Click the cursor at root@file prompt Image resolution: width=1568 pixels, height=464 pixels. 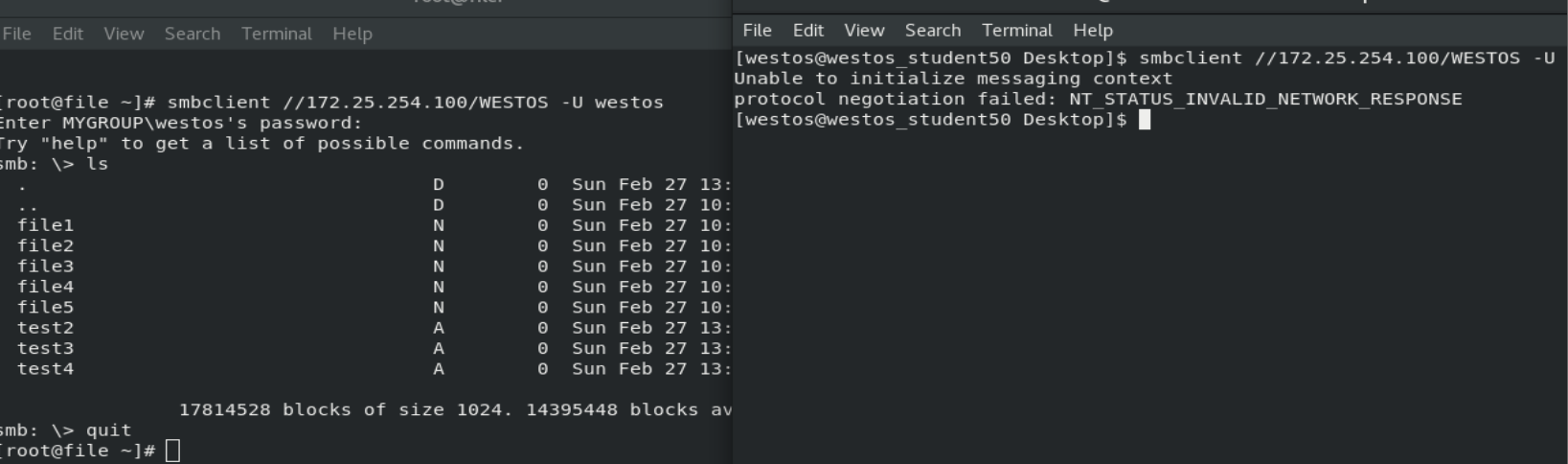(x=172, y=451)
